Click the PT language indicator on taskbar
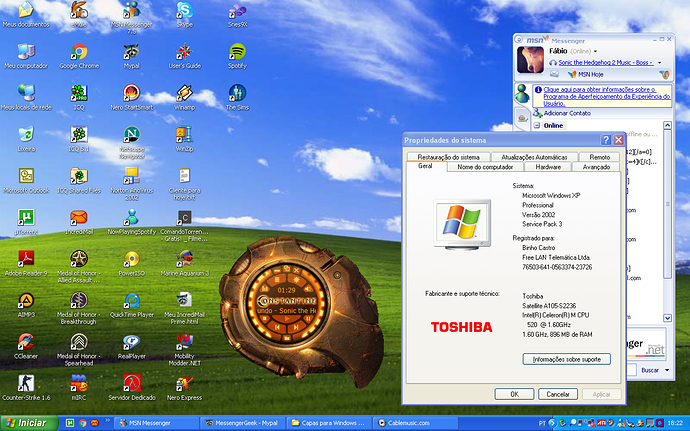This screenshot has width=690, height=431. (x=542, y=423)
